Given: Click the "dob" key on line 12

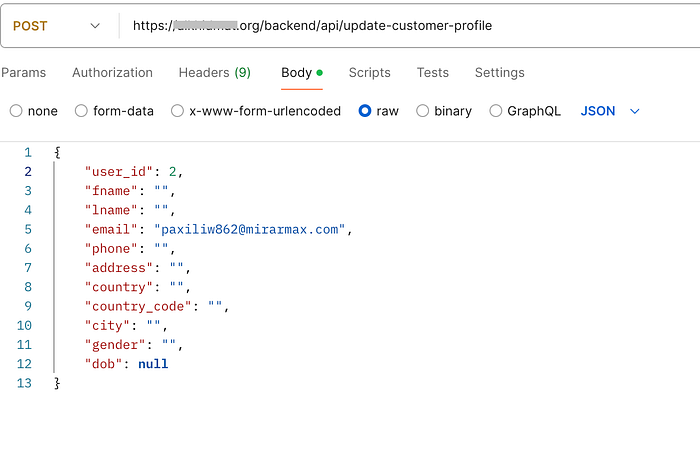Looking at the screenshot, I should tap(104, 364).
